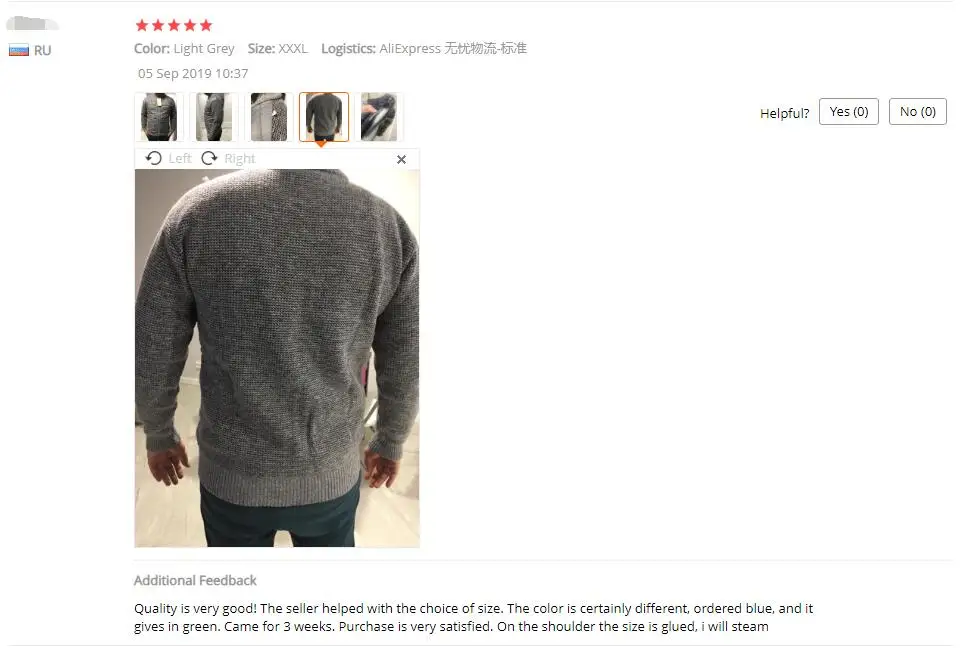
Task: Select the highlighted back-view thumbnail
Action: 324,117
